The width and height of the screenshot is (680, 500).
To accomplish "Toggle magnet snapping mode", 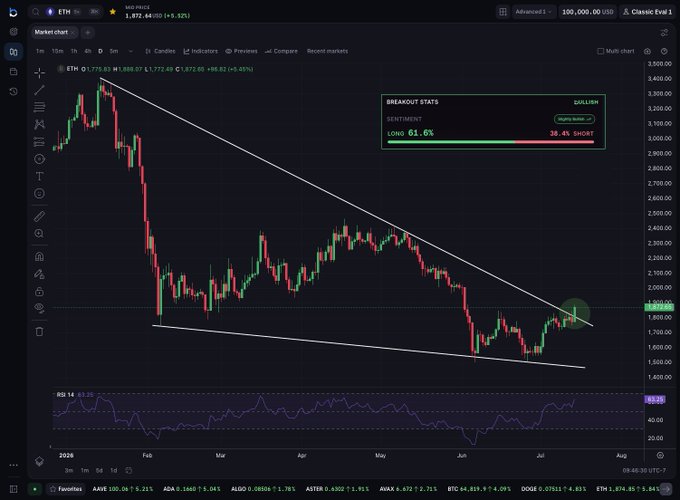I will (39, 257).
